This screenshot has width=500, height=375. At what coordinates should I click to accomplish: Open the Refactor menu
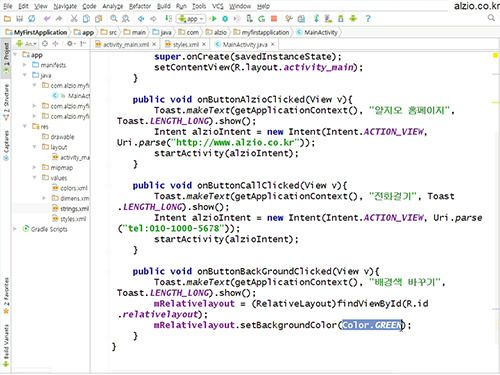pos(140,6)
